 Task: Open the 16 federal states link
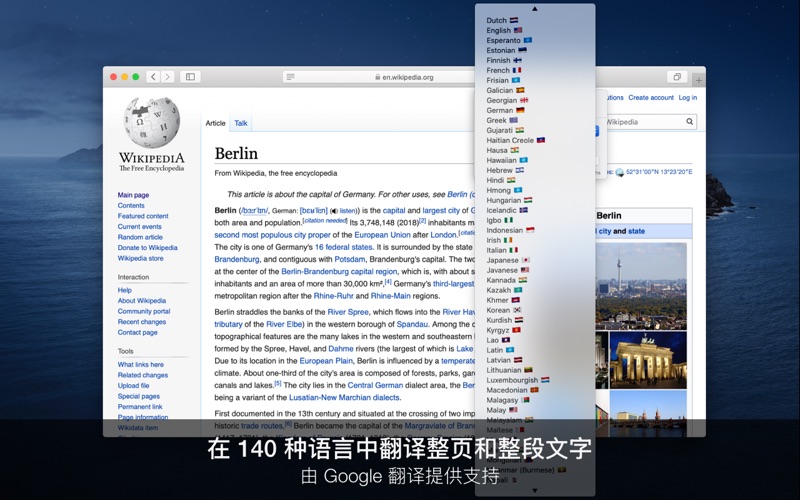pos(344,247)
